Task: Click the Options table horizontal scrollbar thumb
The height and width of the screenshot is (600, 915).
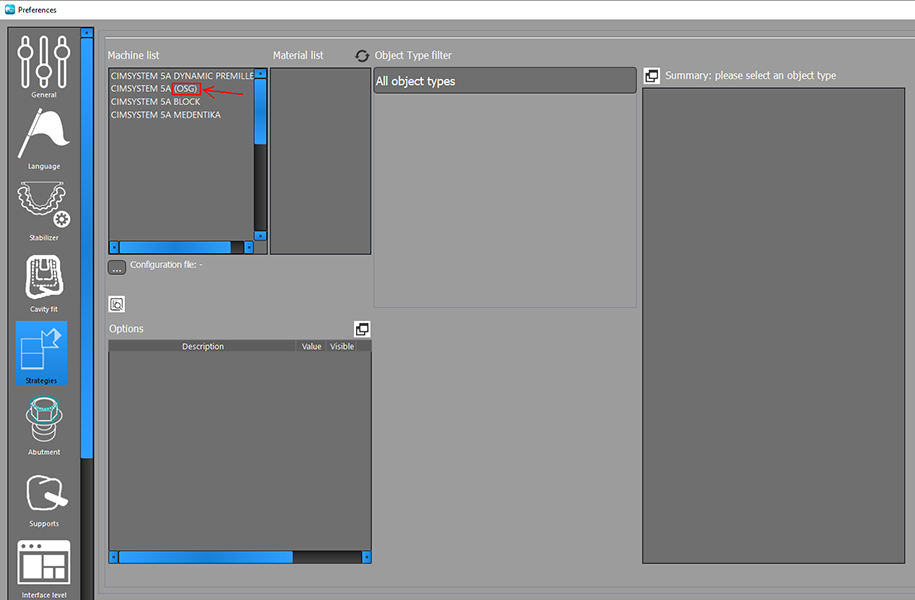Action: click(205, 557)
